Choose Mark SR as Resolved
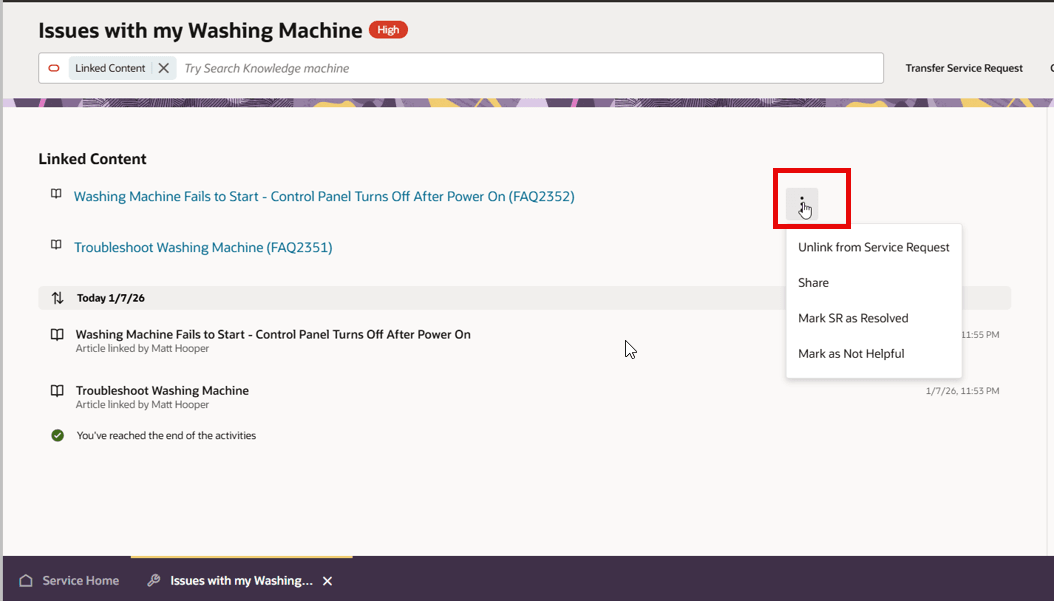Viewport: 1054px width, 601px height. [852, 318]
